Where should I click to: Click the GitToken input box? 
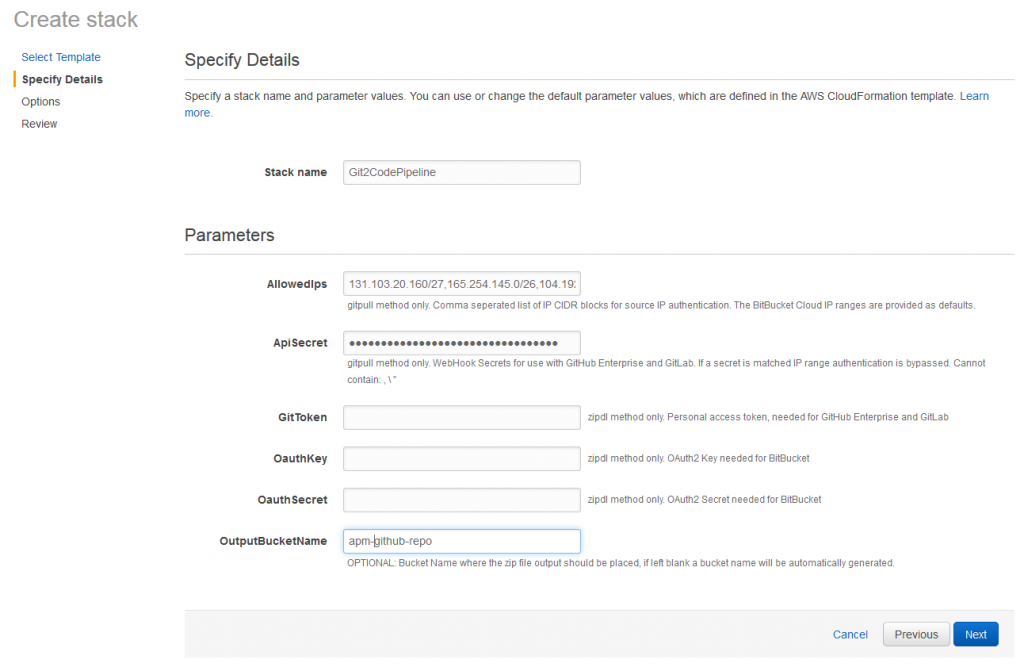click(461, 417)
